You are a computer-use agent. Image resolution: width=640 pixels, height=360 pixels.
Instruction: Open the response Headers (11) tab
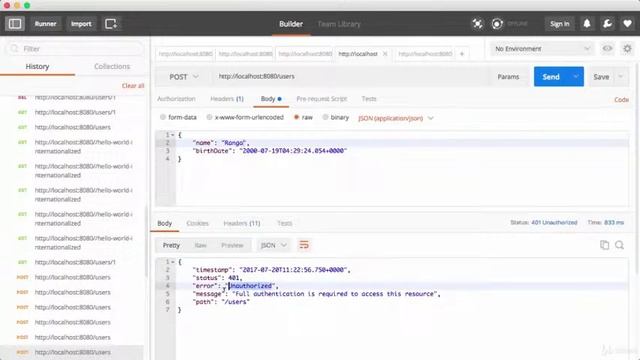click(242, 223)
